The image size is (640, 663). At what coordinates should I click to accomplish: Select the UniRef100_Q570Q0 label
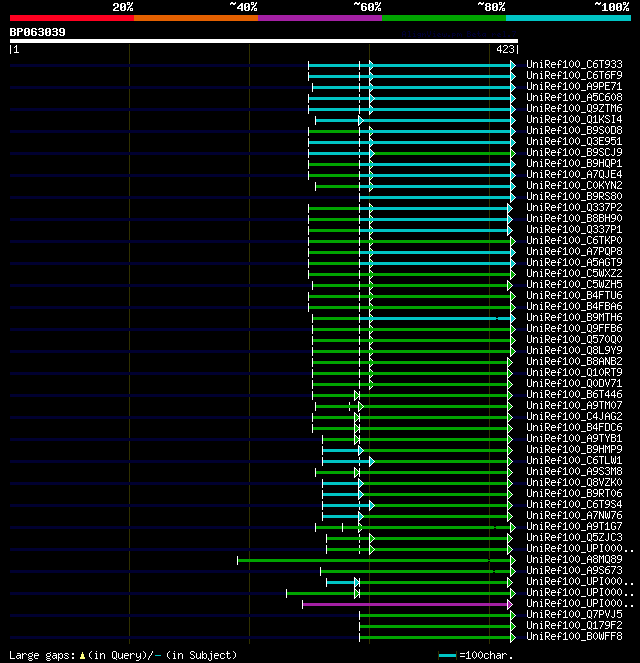[574, 339]
